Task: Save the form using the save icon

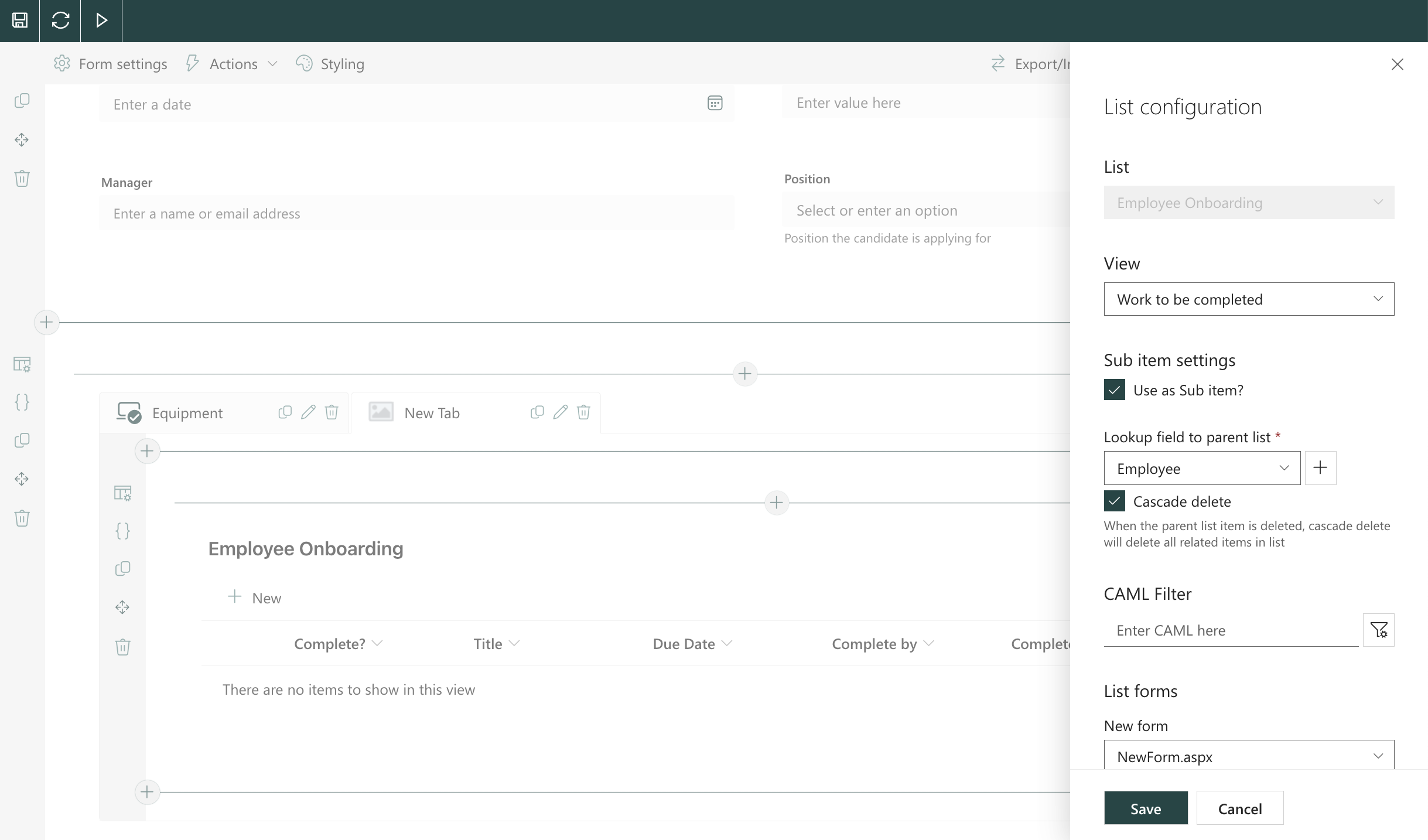Action: (19, 21)
